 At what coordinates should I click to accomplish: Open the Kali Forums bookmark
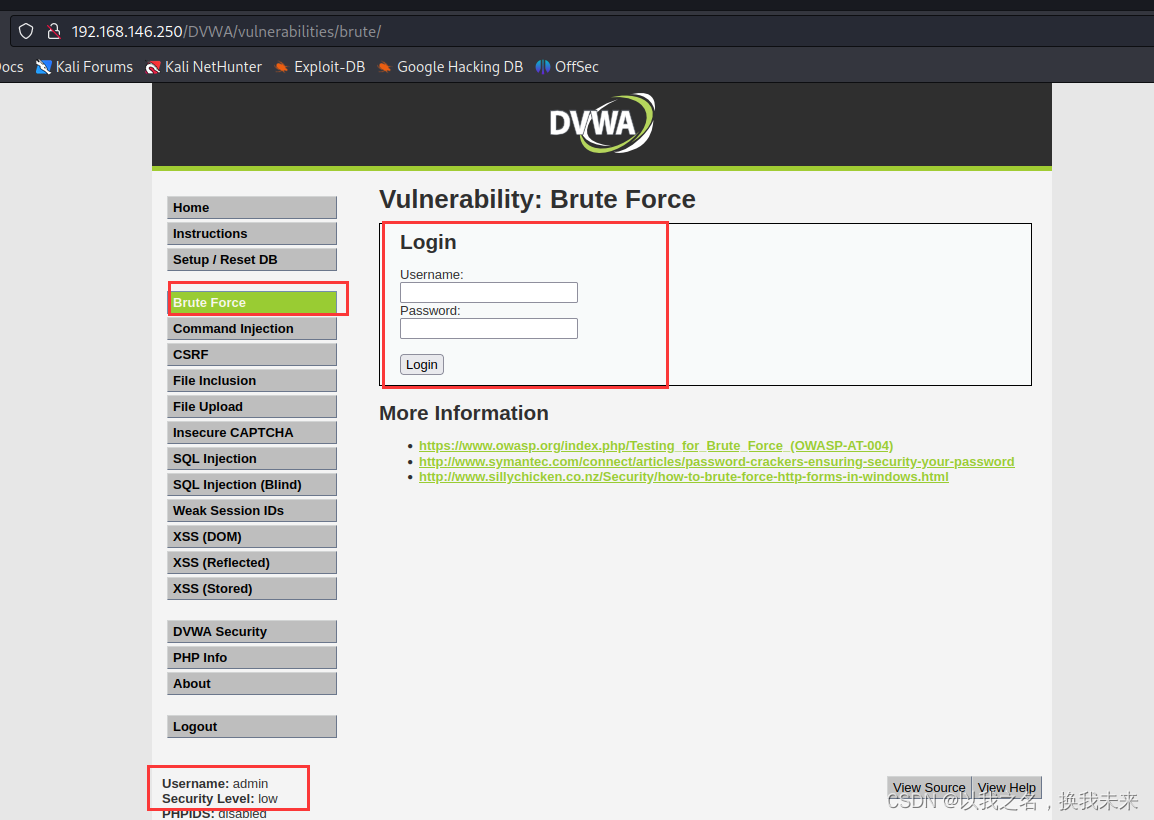coord(85,67)
